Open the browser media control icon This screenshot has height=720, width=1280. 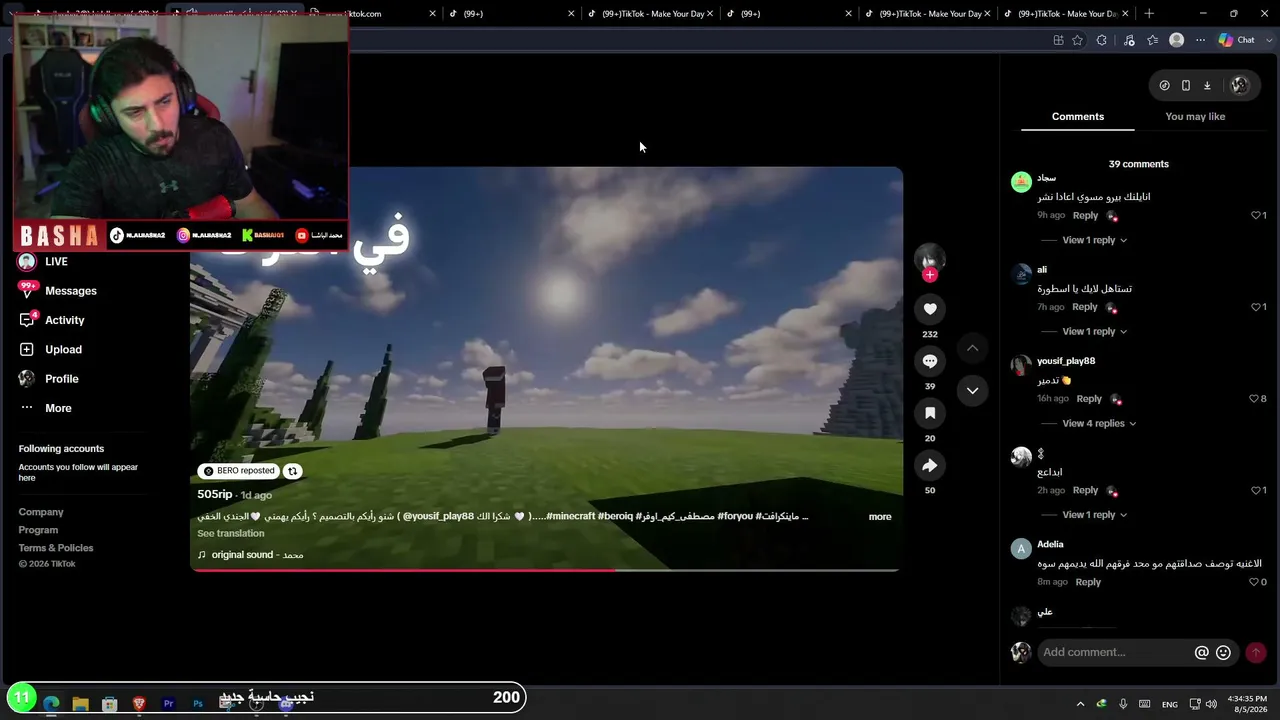(x=1129, y=40)
